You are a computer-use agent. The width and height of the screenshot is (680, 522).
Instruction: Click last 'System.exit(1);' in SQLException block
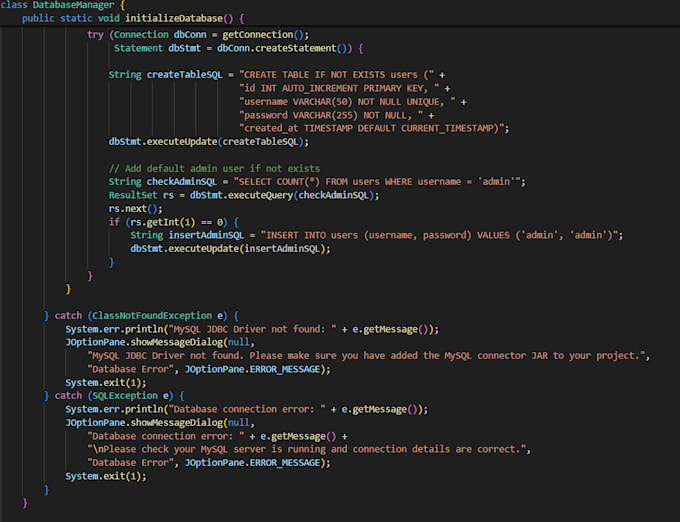(106, 476)
